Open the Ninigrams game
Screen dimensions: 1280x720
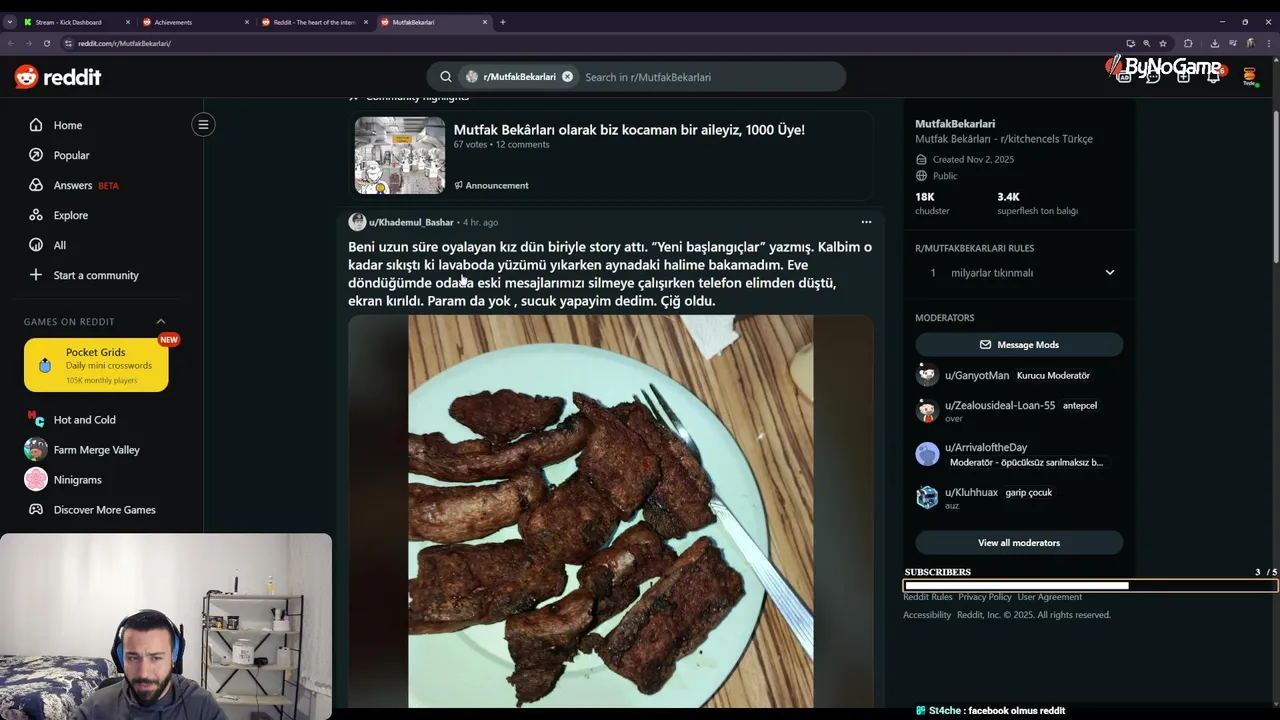point(77,480)
